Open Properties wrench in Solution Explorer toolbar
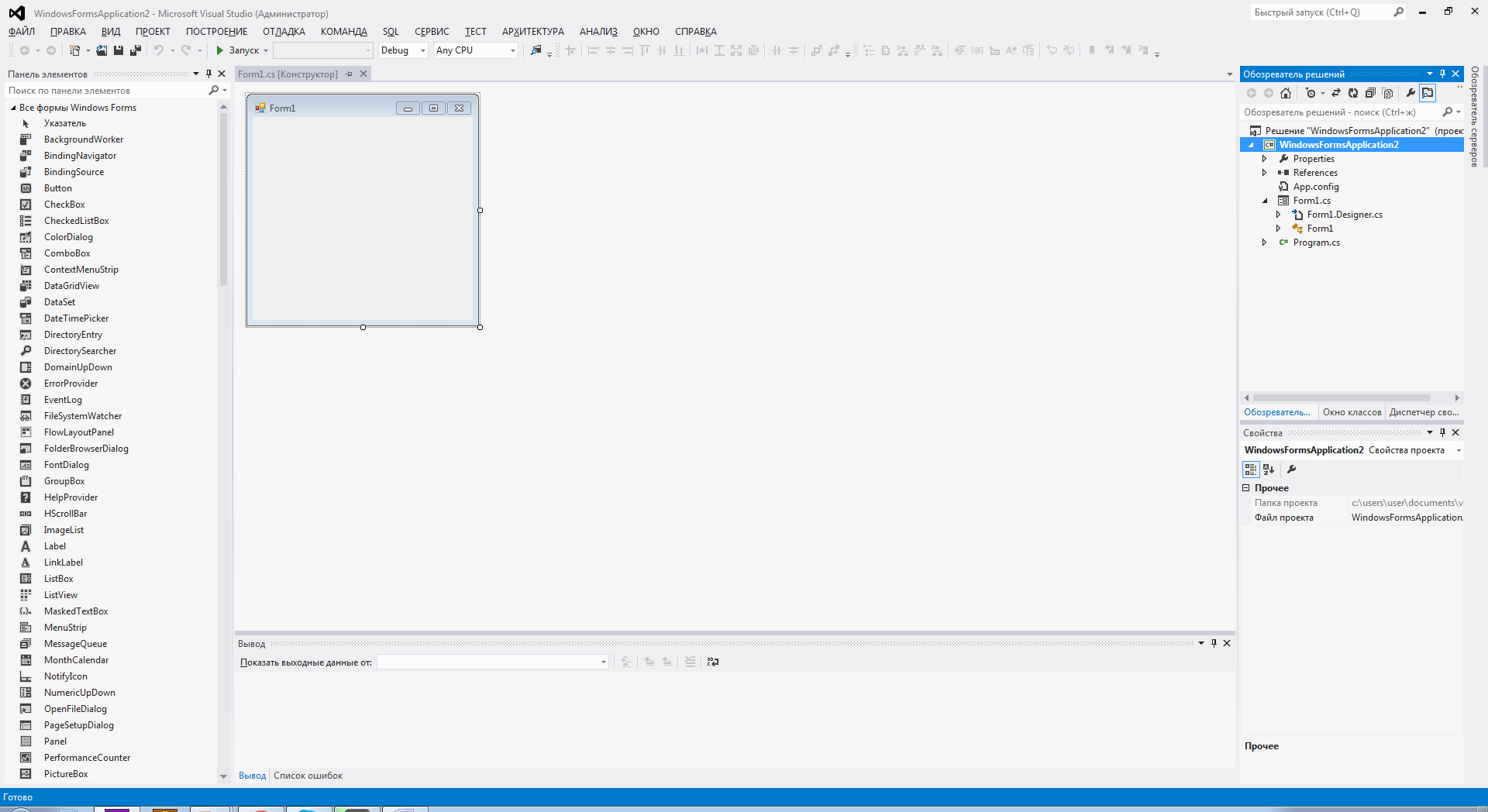Image resolution: width=1488 pixels, height=812 pixels. tap(1410, 93)
